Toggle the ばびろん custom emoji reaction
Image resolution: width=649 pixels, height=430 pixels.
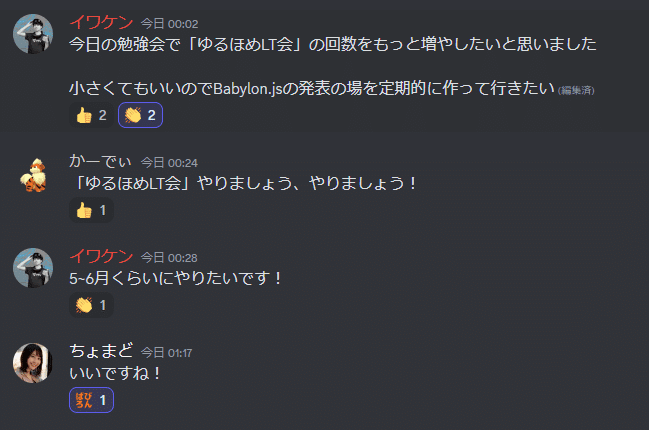tap(91, 400)
